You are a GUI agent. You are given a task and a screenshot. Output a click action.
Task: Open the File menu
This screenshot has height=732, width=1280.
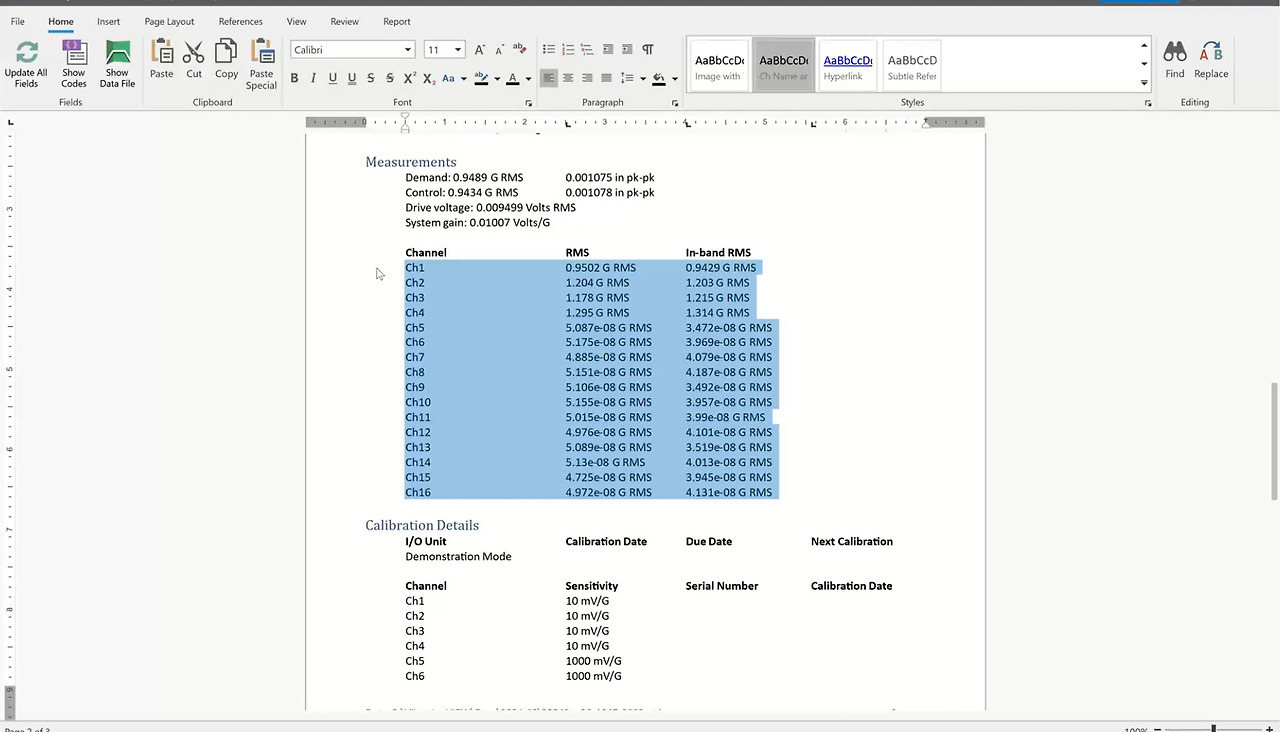pos(18,21)
